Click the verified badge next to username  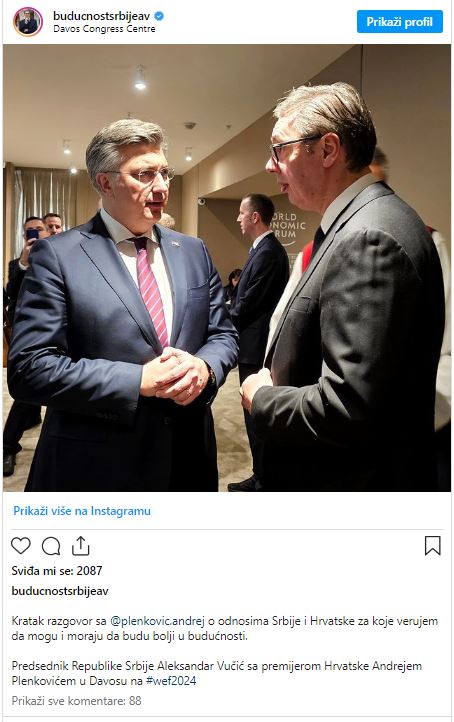(159, 16)
